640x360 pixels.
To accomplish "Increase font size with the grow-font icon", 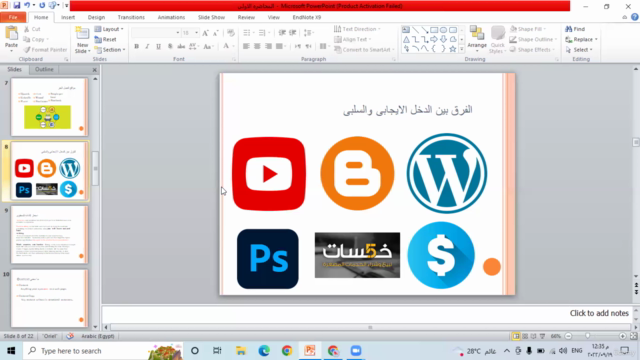I will (205, 33).
